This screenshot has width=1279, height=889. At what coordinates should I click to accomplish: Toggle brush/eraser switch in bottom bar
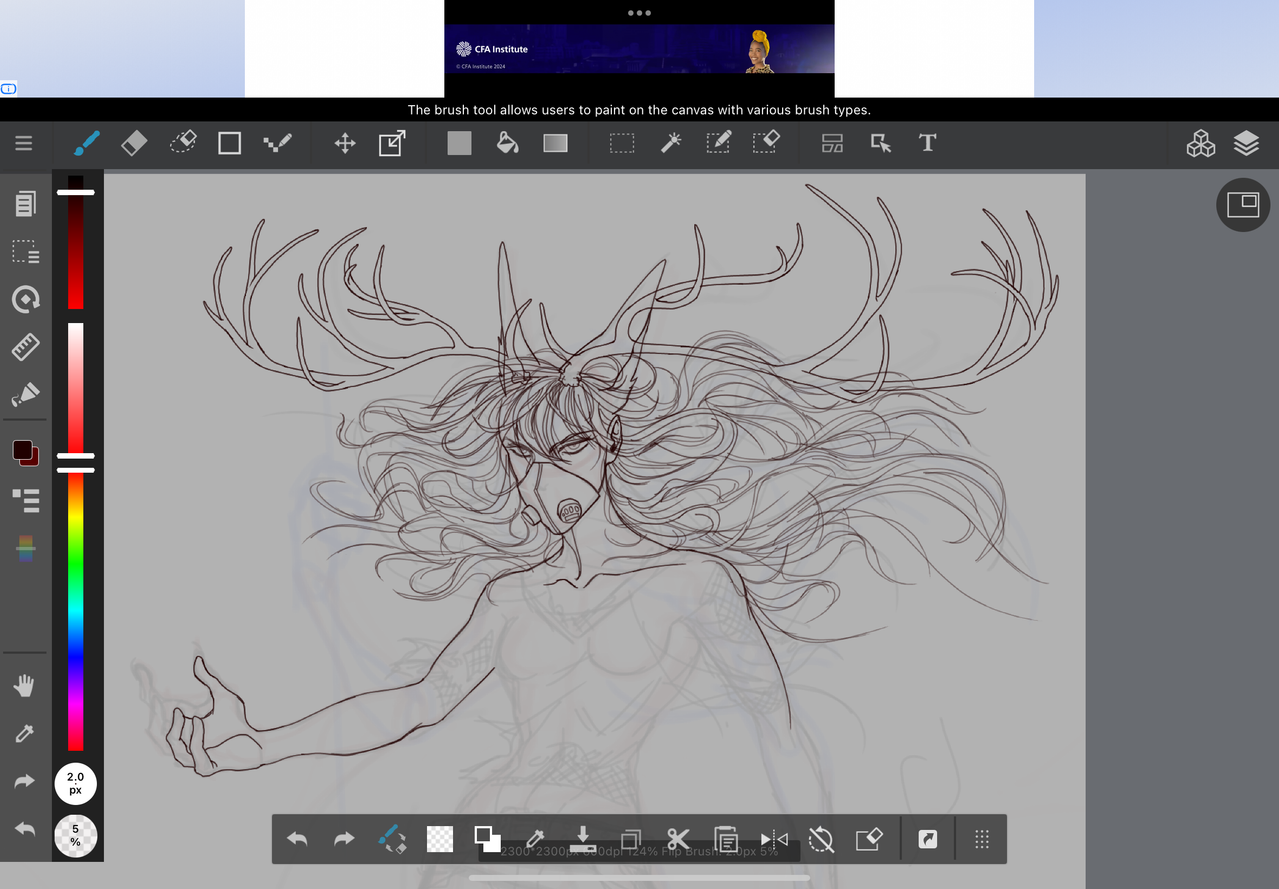[x=392, y=839]
